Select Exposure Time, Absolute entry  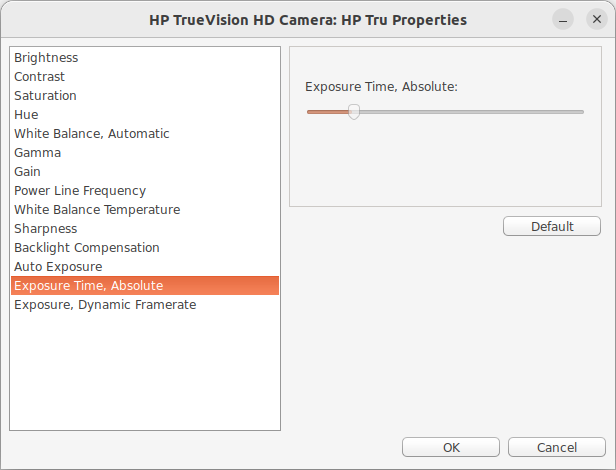(x=88, y=286)
